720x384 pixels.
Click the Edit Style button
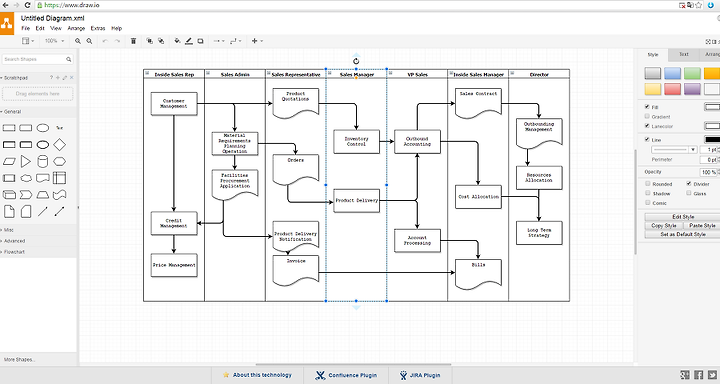click(683, 216)
